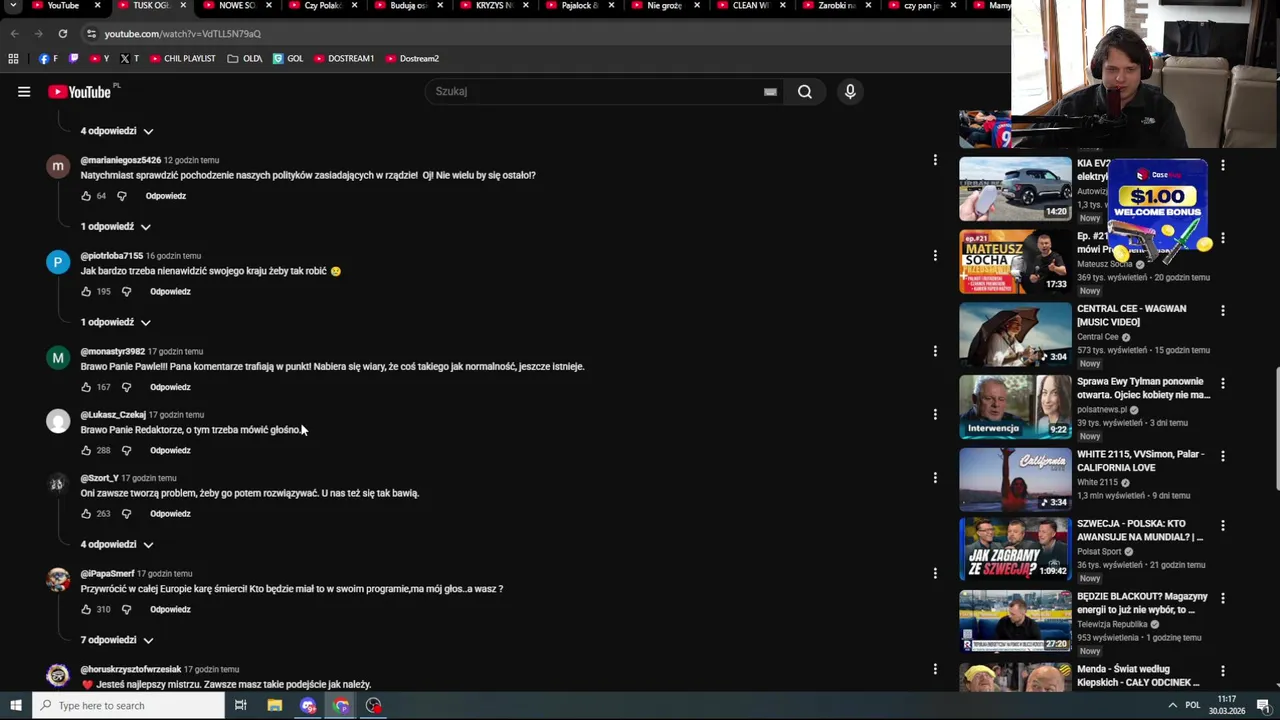The height and width of the screenshot is (720, 1280).
Task: Open Task View on the taskbar
Action: click(240, 706)
